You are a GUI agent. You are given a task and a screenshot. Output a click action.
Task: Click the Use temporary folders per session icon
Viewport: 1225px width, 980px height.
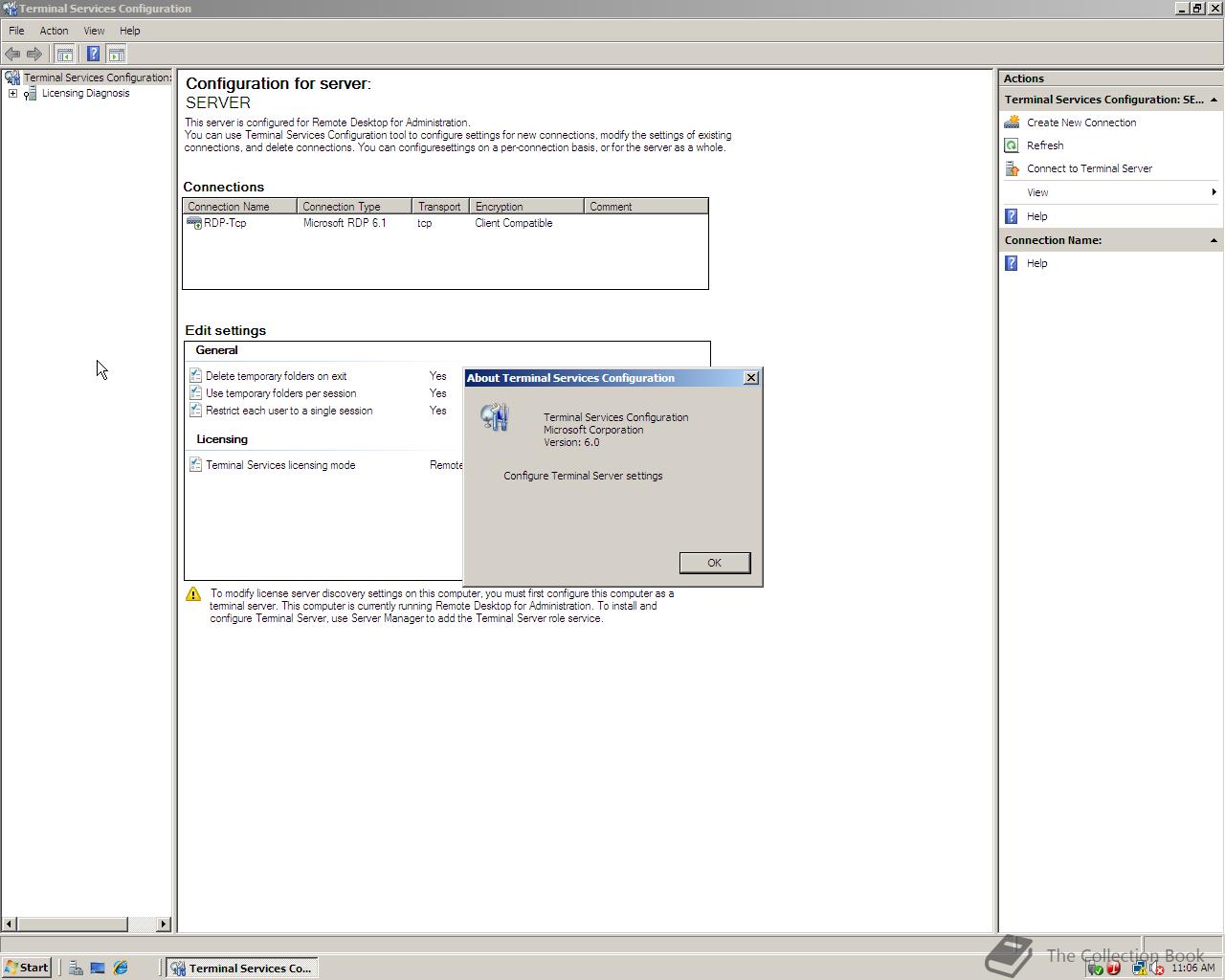[x=195, y=393]
